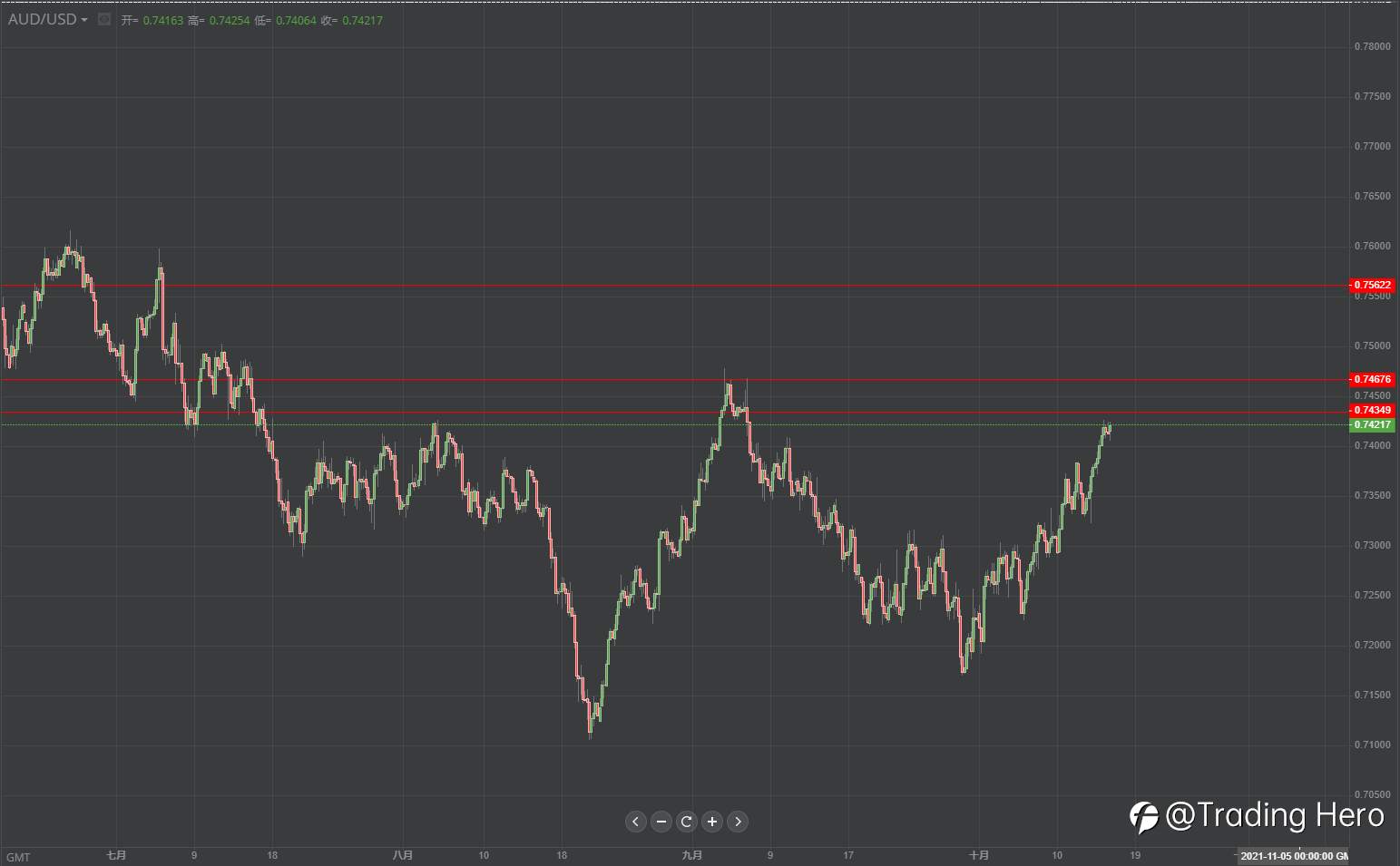
Task: Click the 0.77500 price axis label
Action: click(1372, 96)
